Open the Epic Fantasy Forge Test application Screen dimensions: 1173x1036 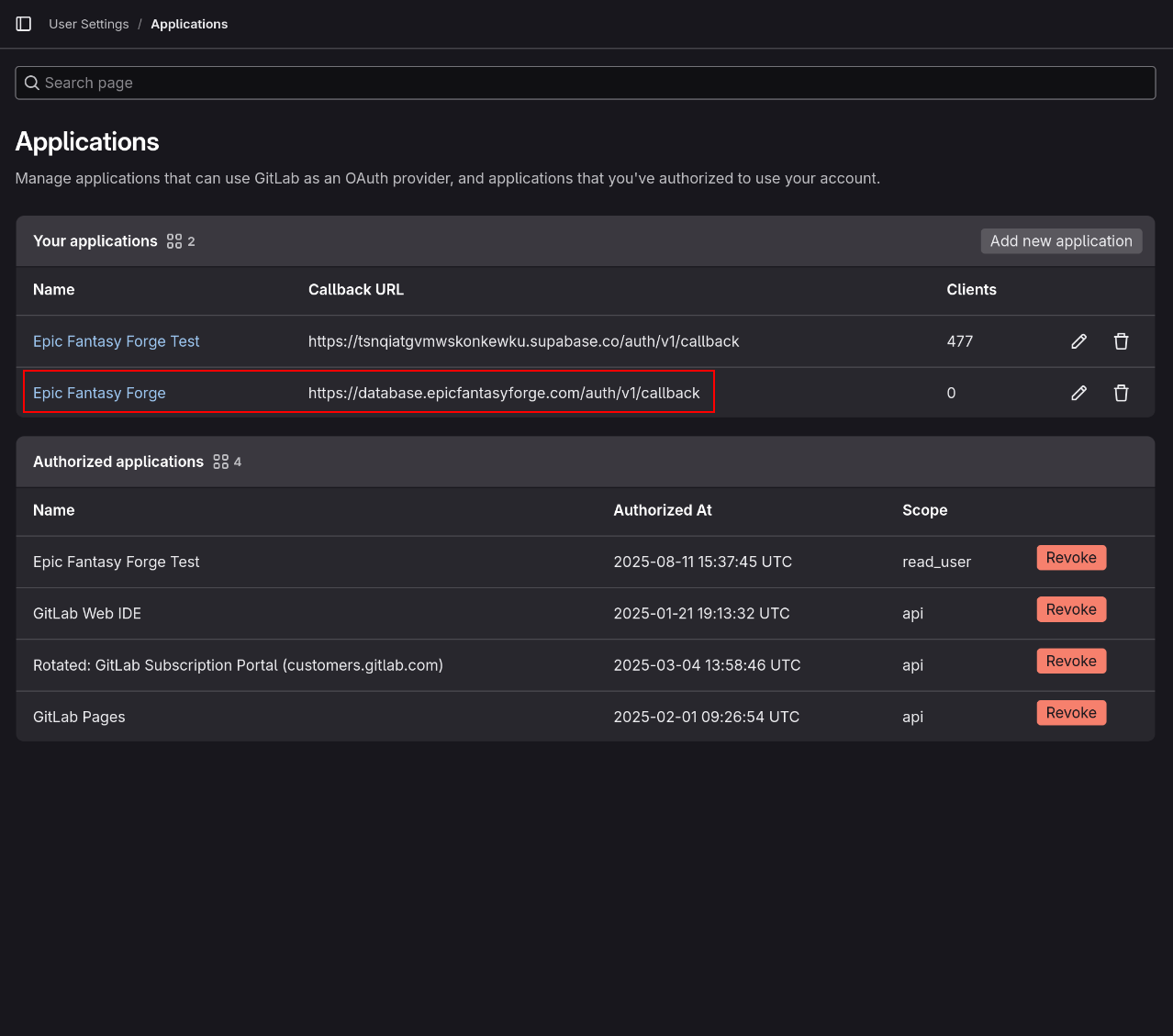point(116,340)
